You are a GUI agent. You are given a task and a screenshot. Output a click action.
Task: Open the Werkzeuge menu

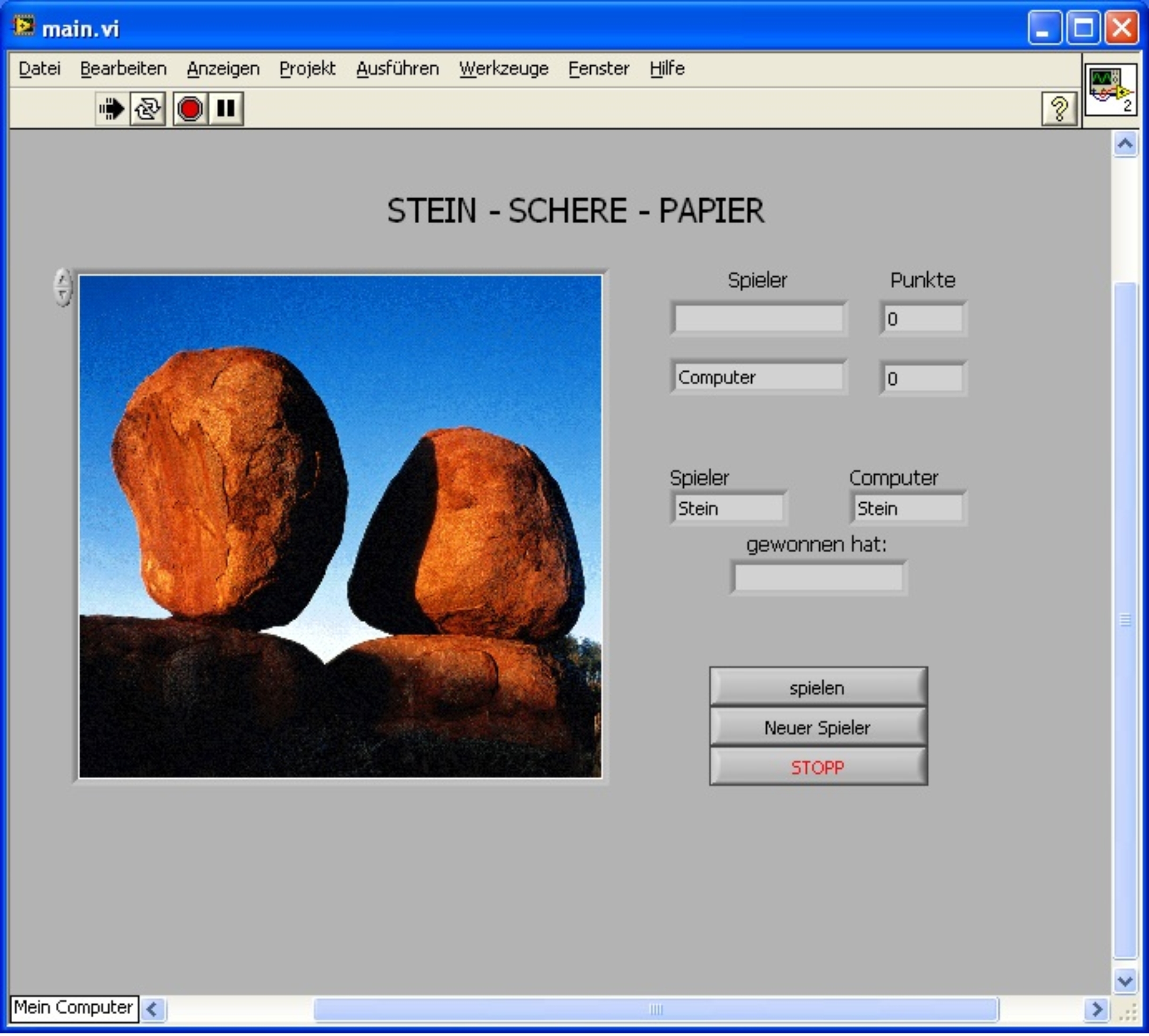coord(504,69)
